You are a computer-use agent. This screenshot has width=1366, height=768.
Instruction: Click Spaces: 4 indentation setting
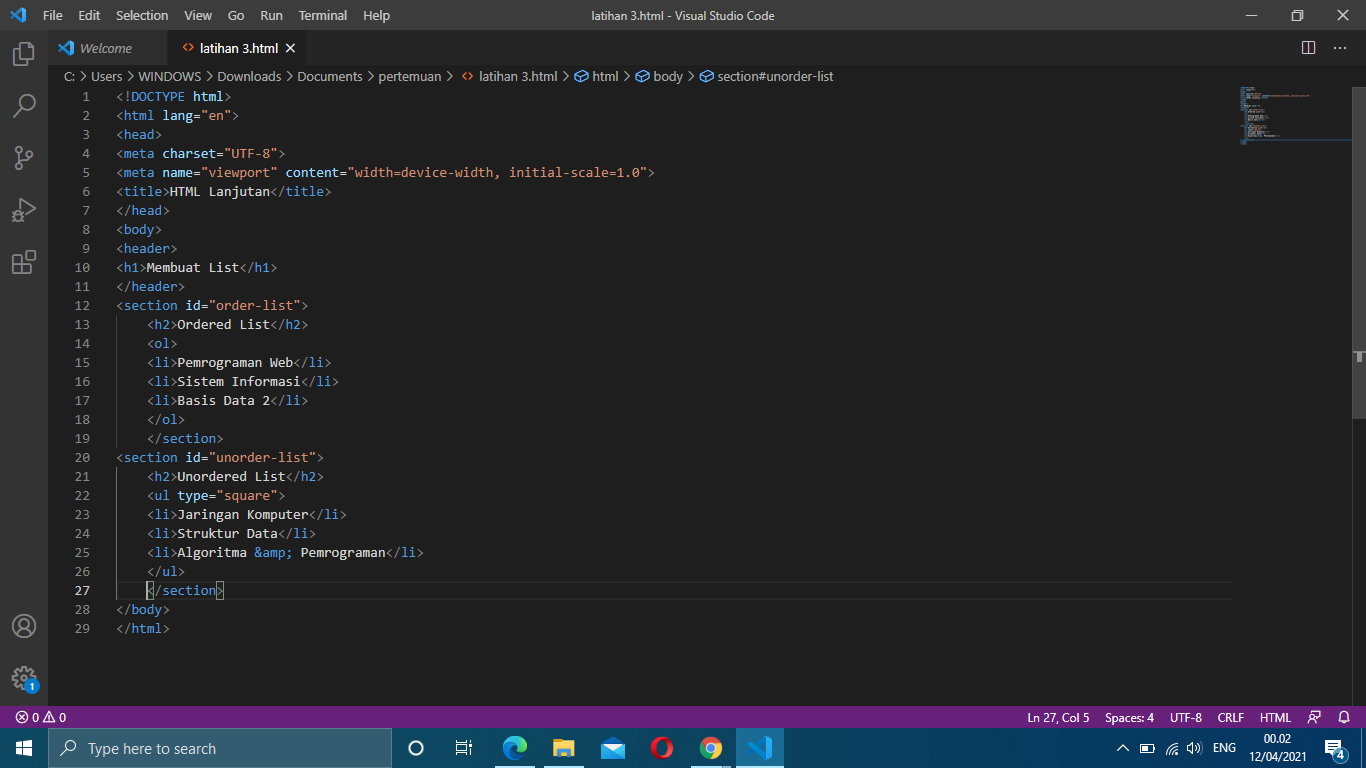(1128, 717)
